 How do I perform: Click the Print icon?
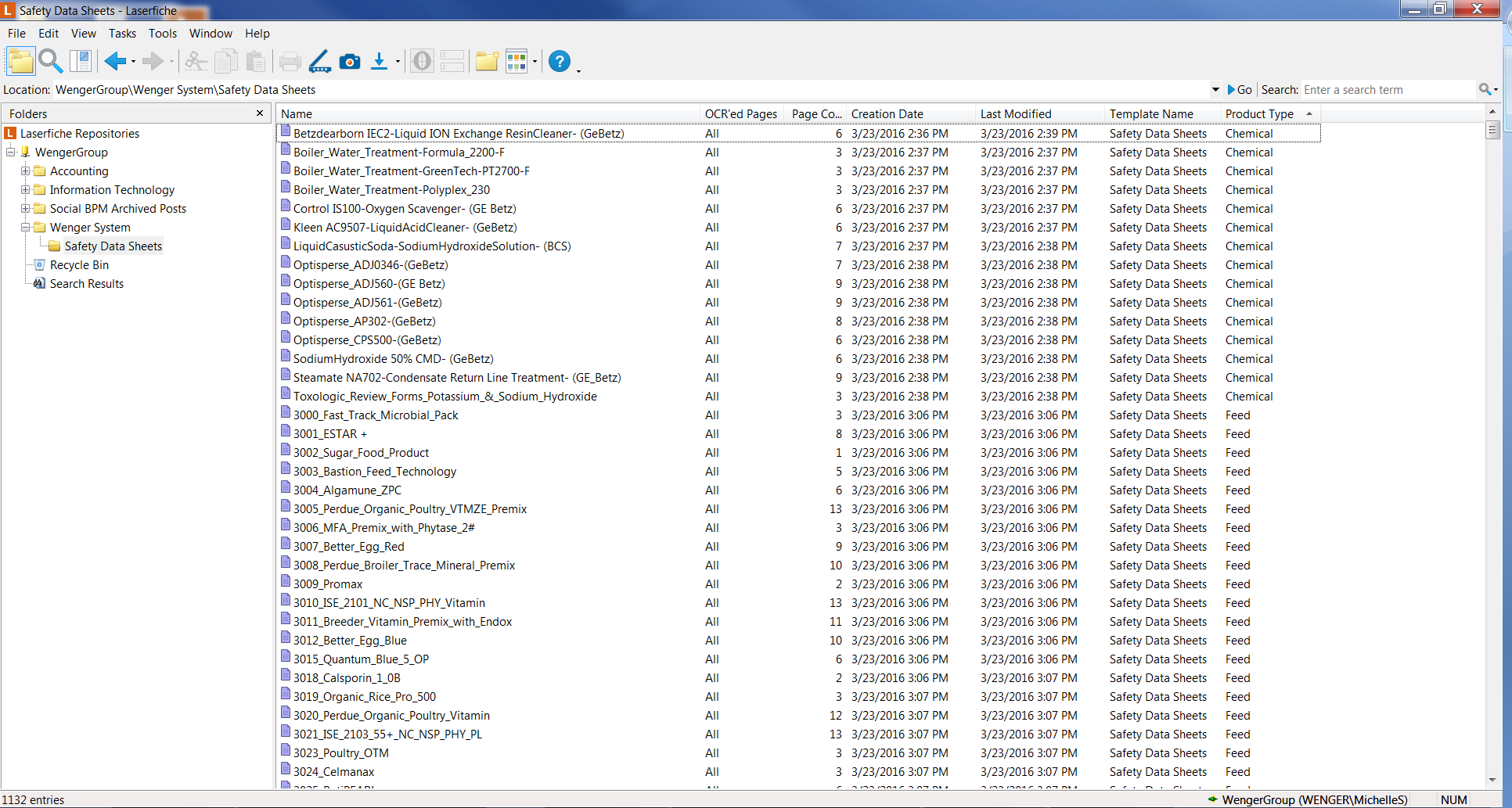coord(290,61)
